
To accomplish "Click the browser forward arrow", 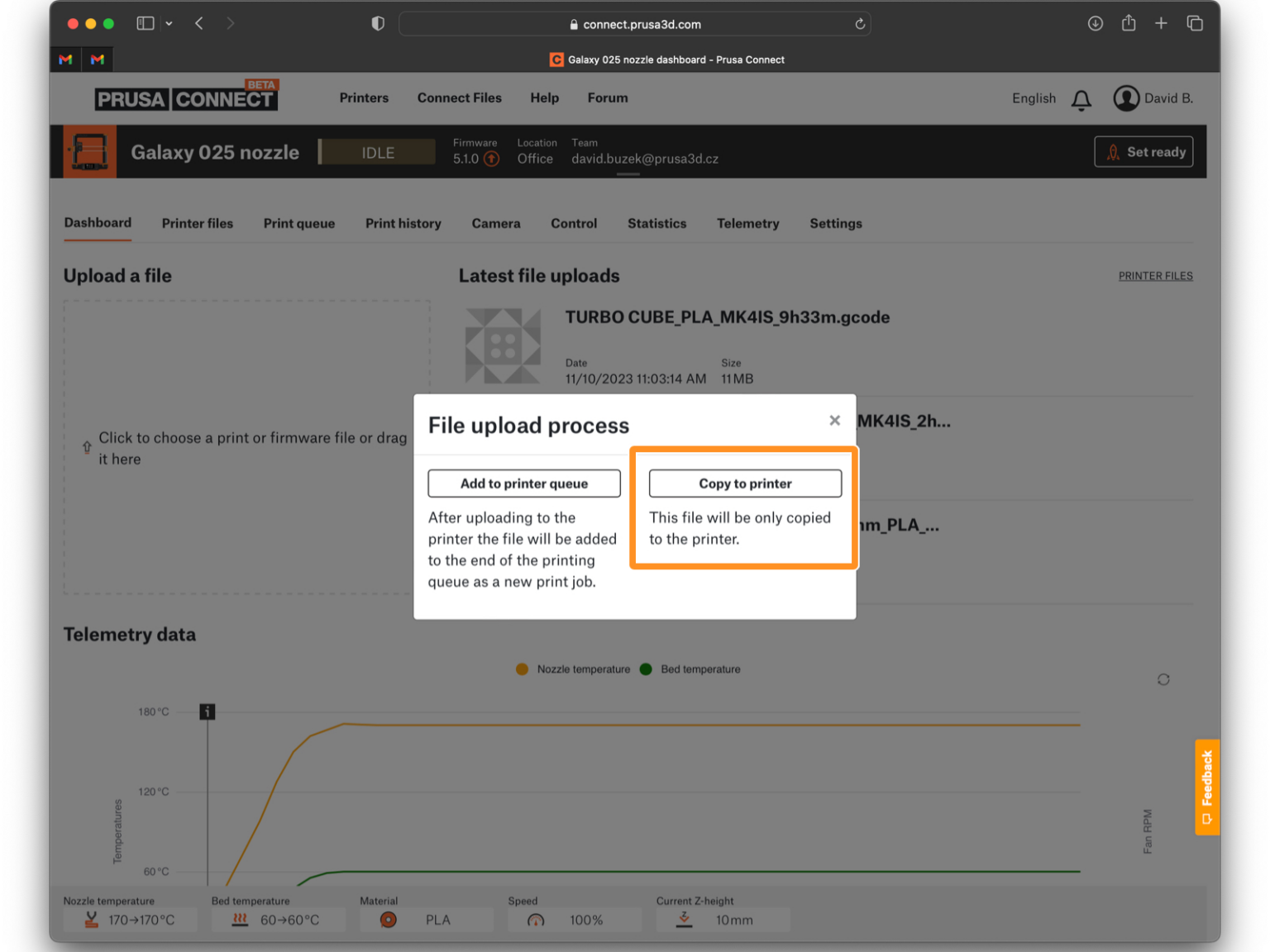I will 231,23.
